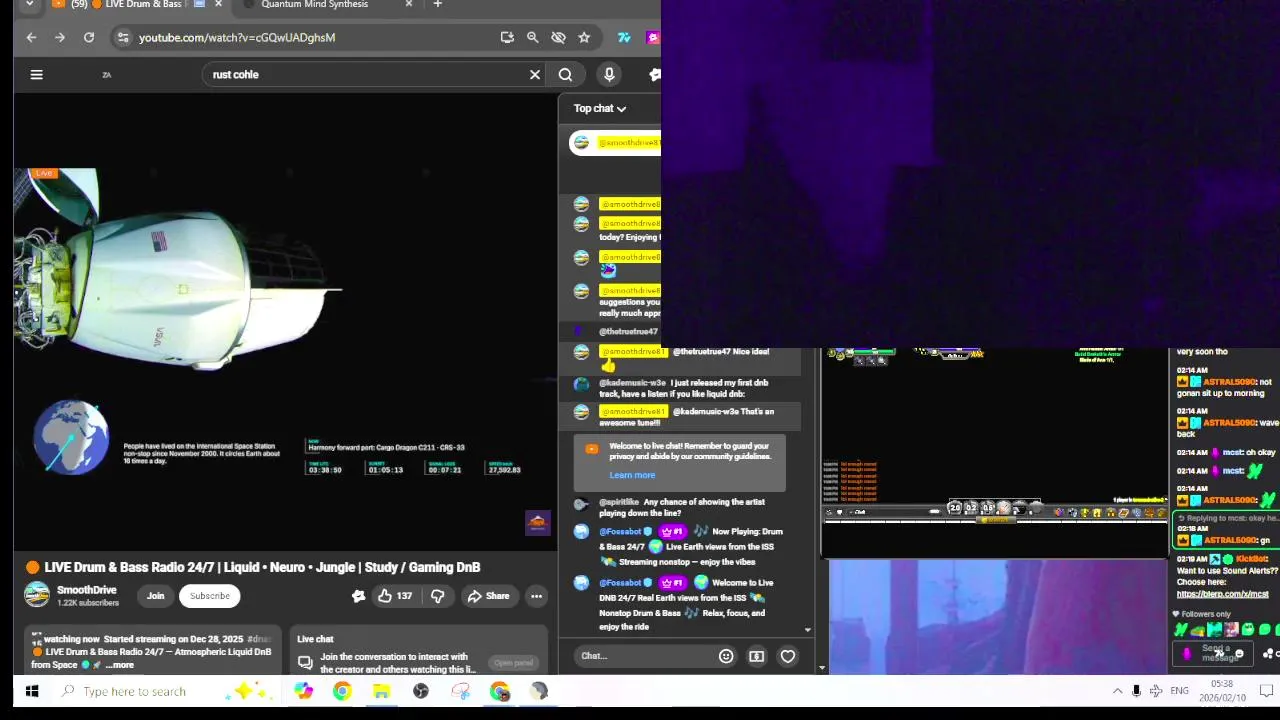Open the emoji picker in live chat
This screenshot has height=720, width=1280.
726,656
